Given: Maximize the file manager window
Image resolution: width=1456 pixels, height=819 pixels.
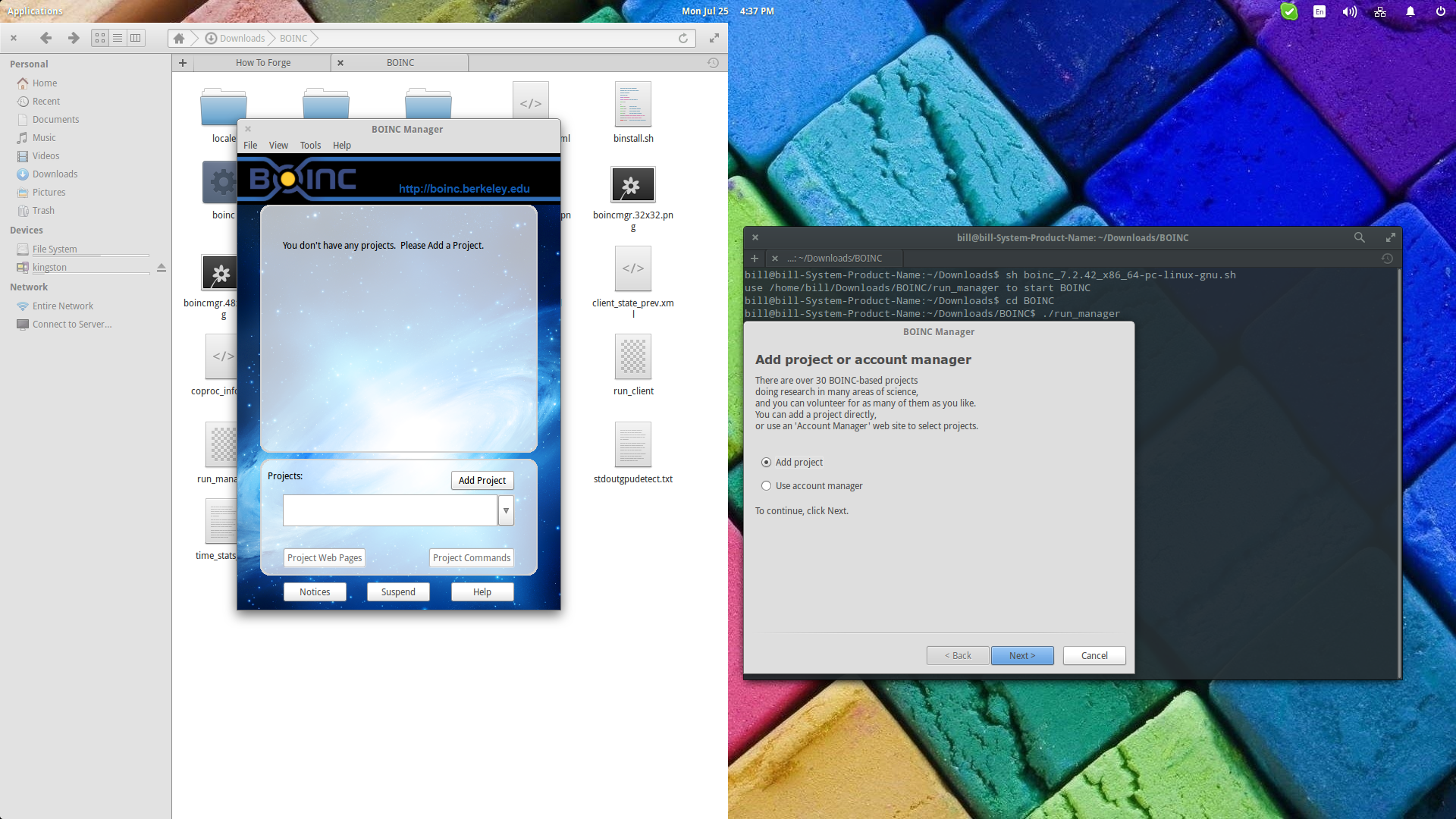Looking at the screenshot, I should [714, 38].
